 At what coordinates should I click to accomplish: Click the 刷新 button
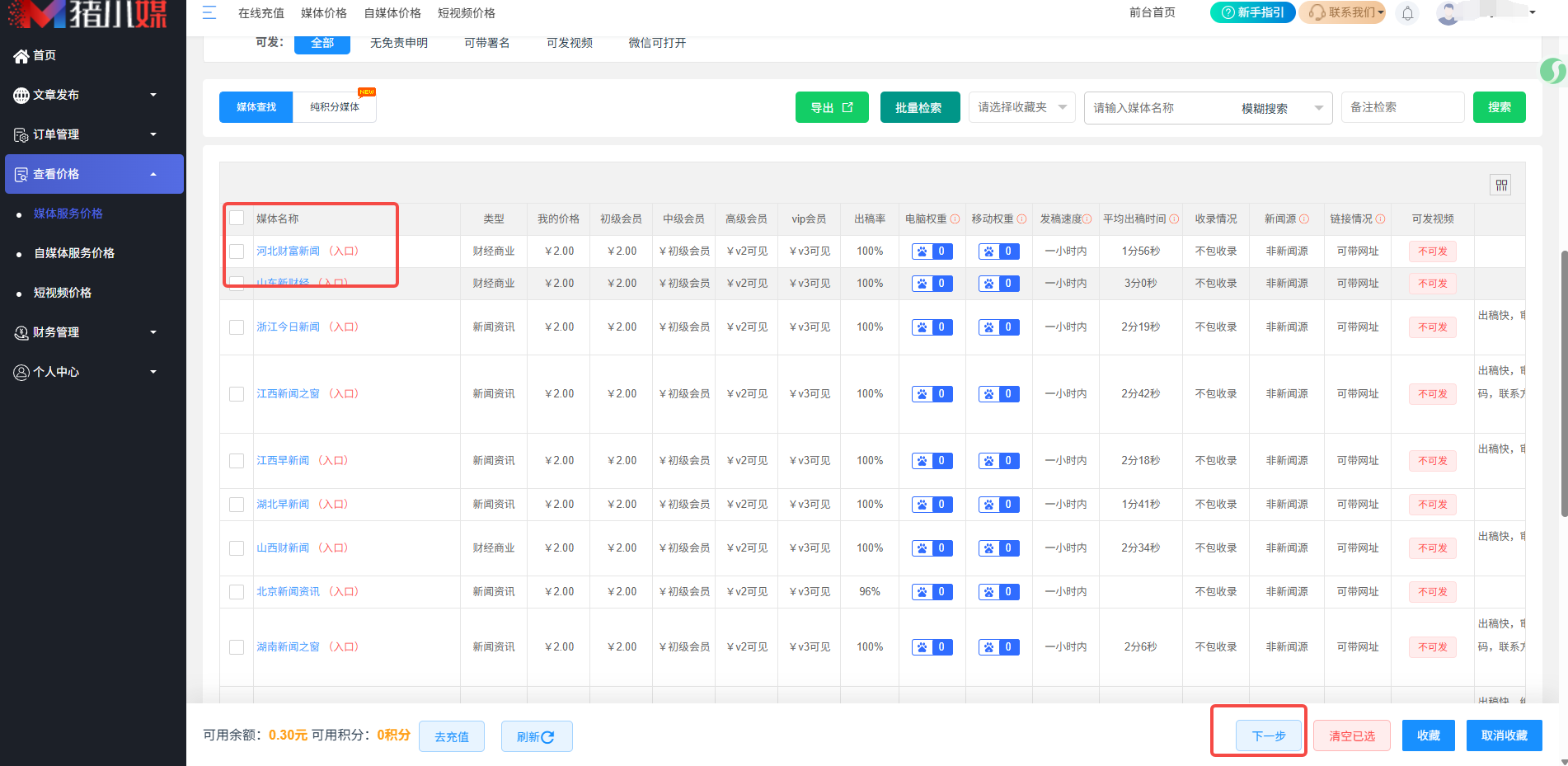[x=537, y=736]
